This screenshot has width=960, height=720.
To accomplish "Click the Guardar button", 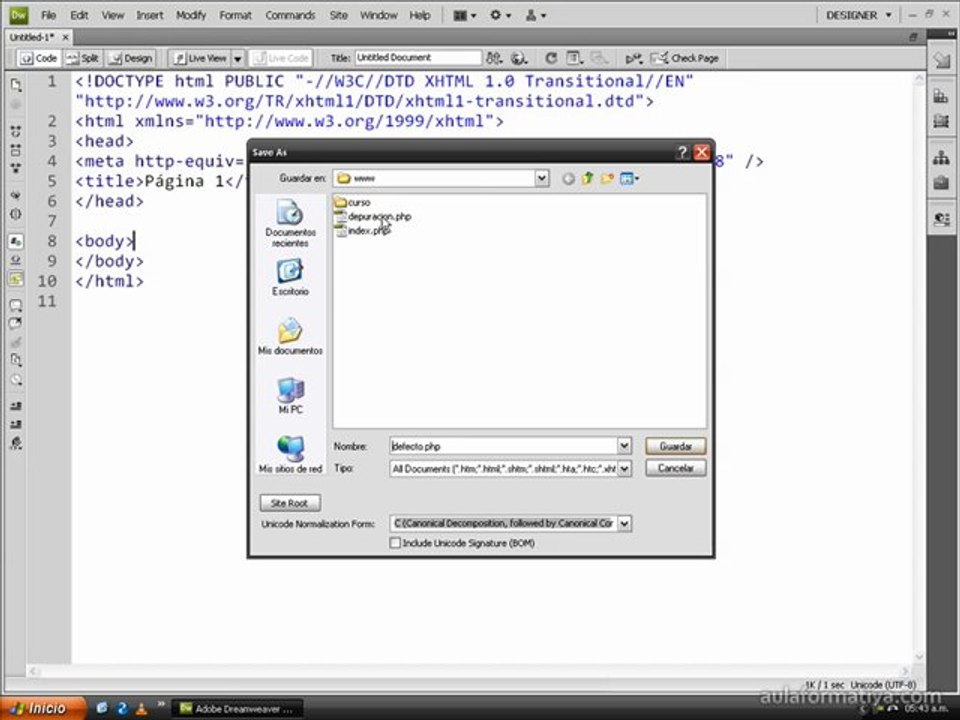I will pos(675,446).
